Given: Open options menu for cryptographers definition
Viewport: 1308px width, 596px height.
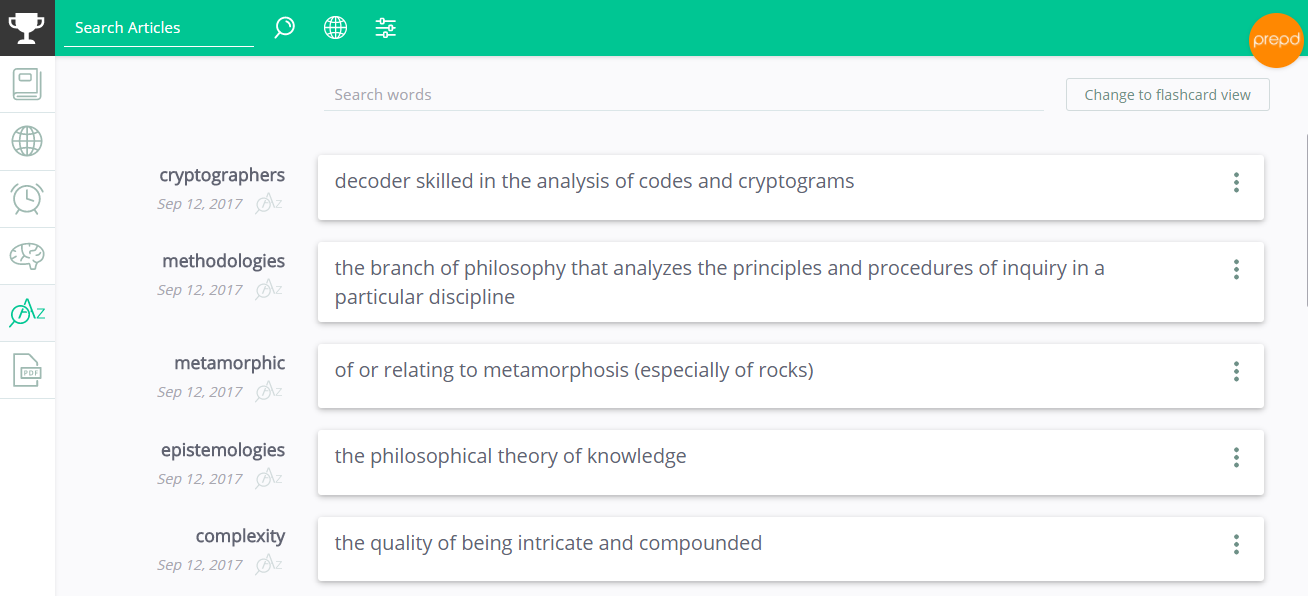Looking at the screenshot, I should (1236, 182).
